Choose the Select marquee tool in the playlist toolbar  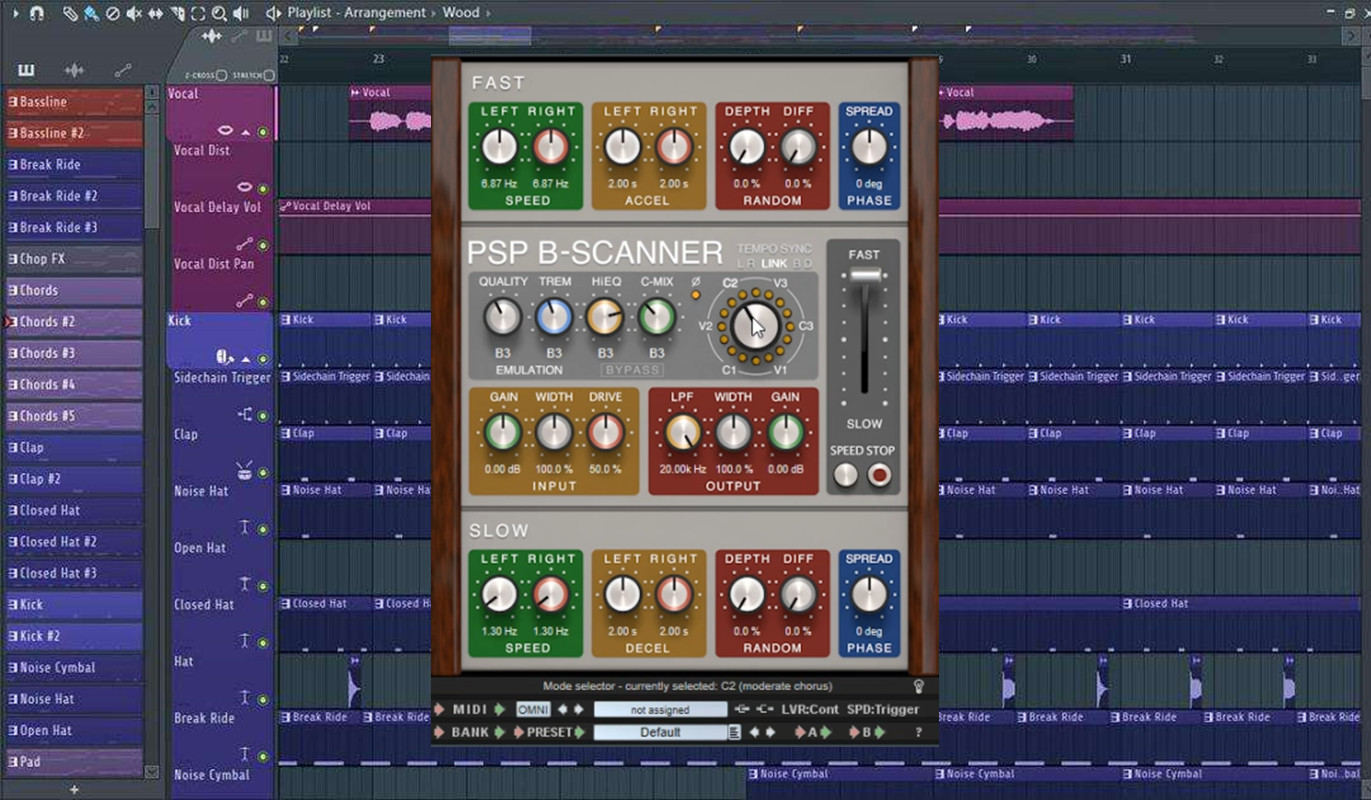pyautogui.click(x=198, y=13)
